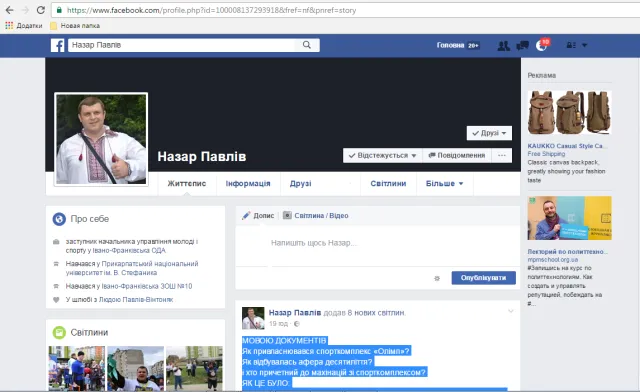Click the Назар Павлів profile name heading
The width and height of the screenshot is (640, 392).
[x=202, y=157]
